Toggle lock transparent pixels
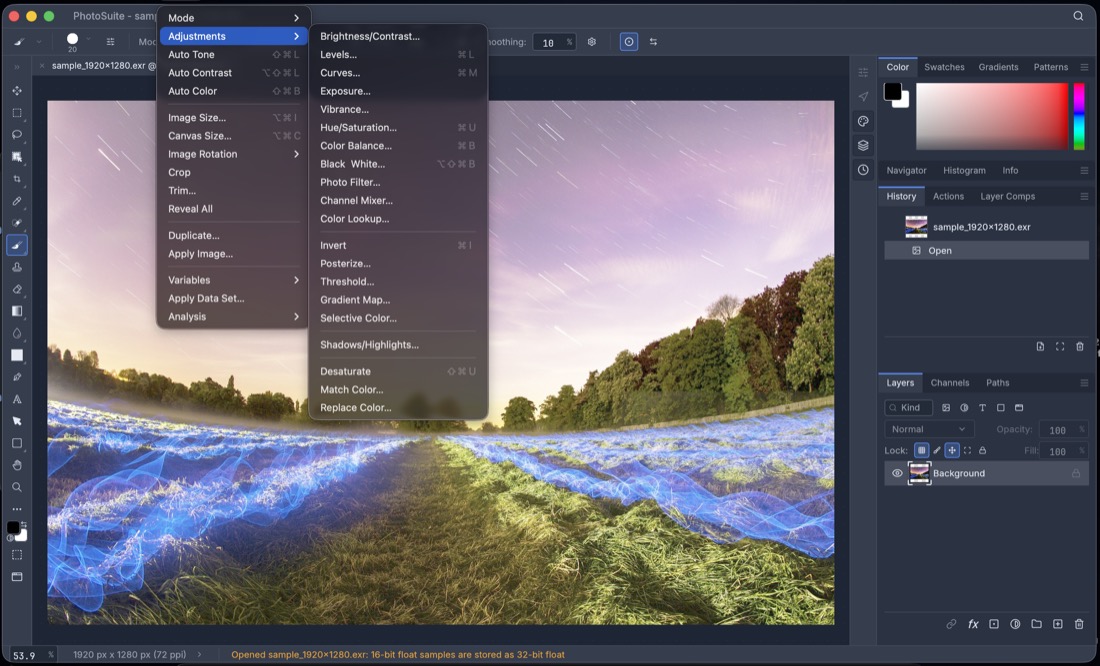The image size is (1100, 666). coord(922,451)
